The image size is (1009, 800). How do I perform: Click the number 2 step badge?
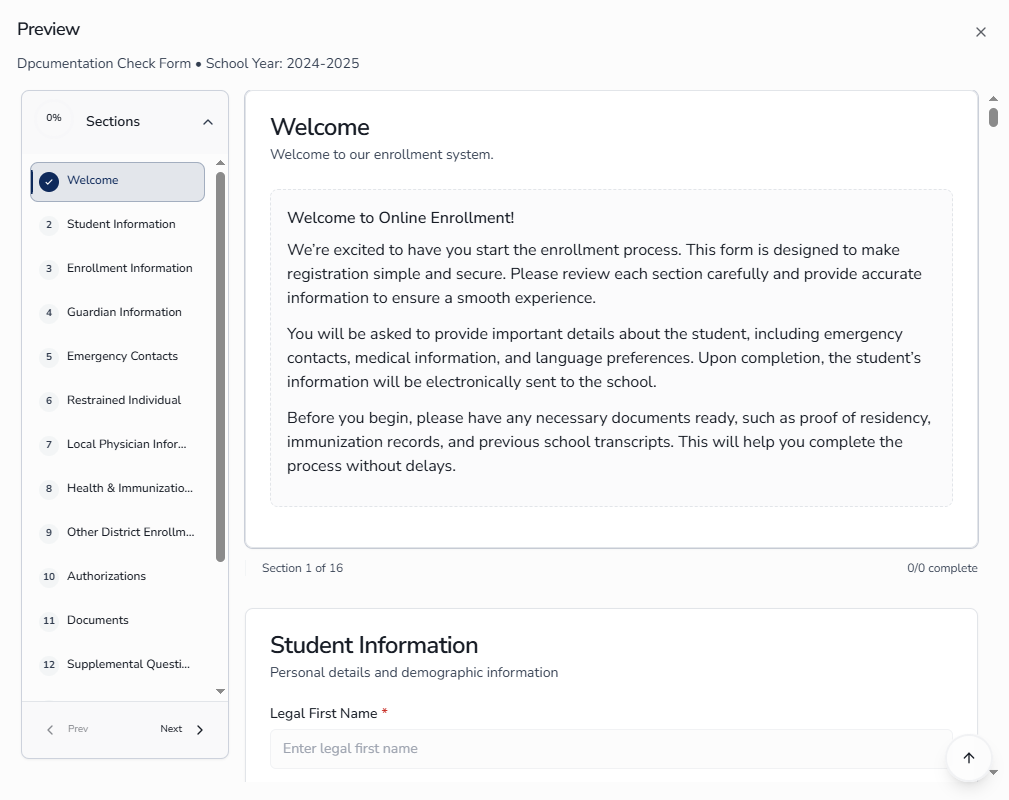[x=49, y=225]
